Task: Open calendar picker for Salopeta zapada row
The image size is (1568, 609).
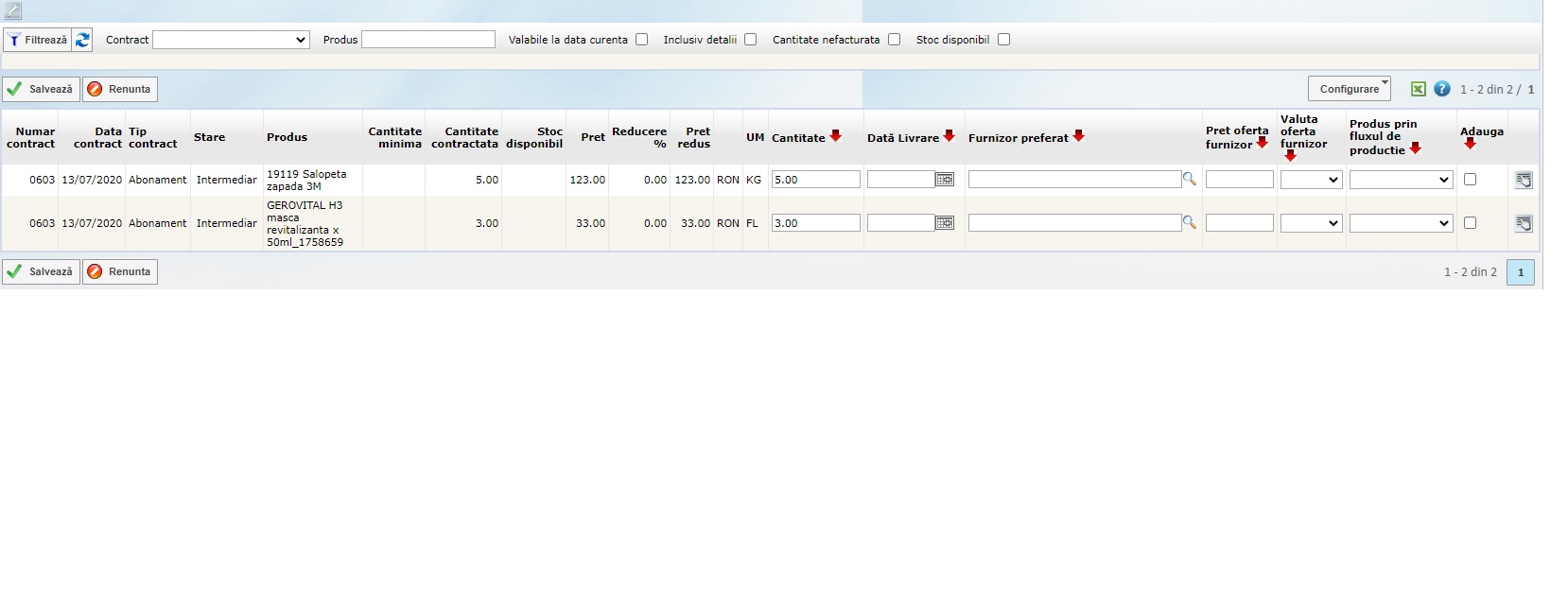Action: 944,180
